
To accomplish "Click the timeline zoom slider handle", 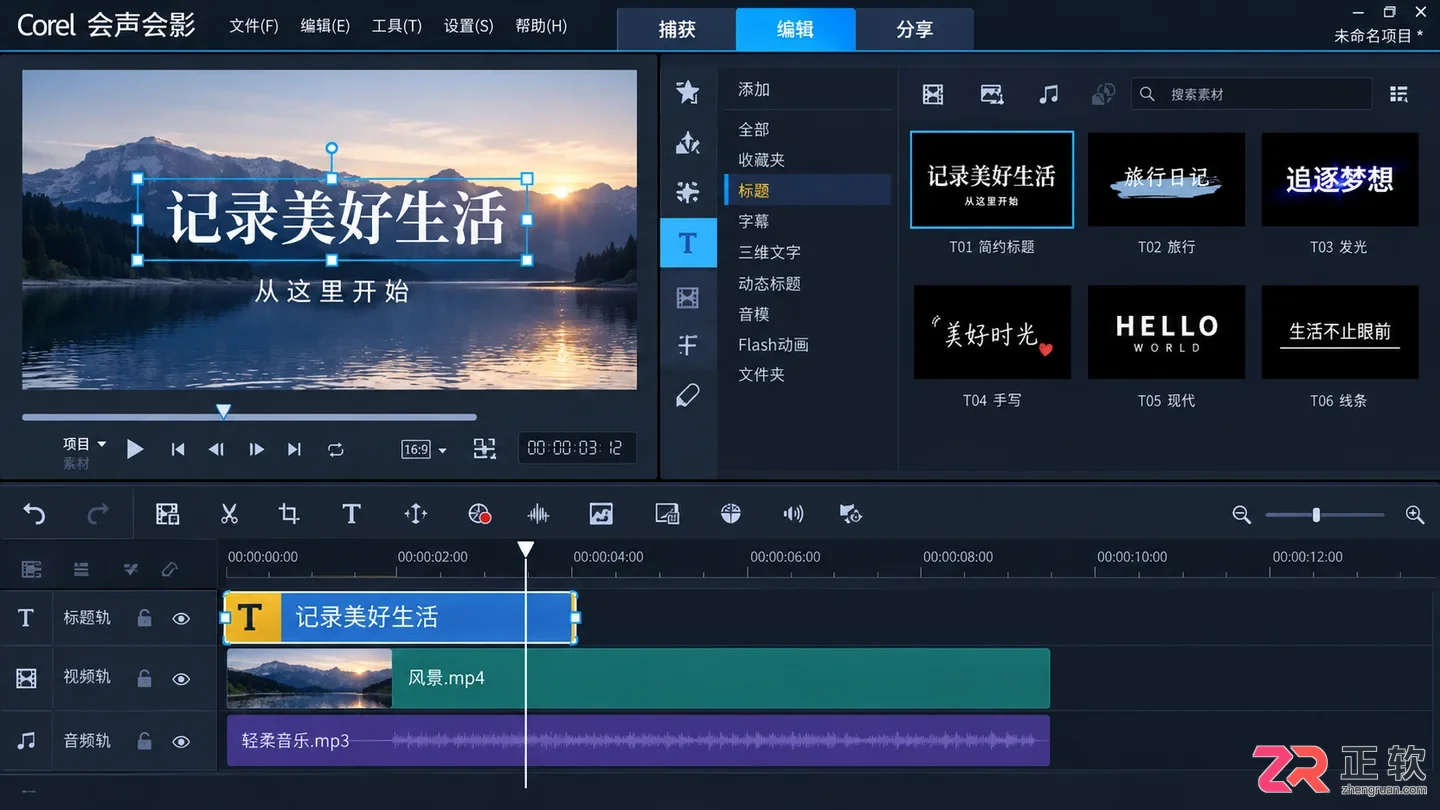I will tap(1316, 515).
